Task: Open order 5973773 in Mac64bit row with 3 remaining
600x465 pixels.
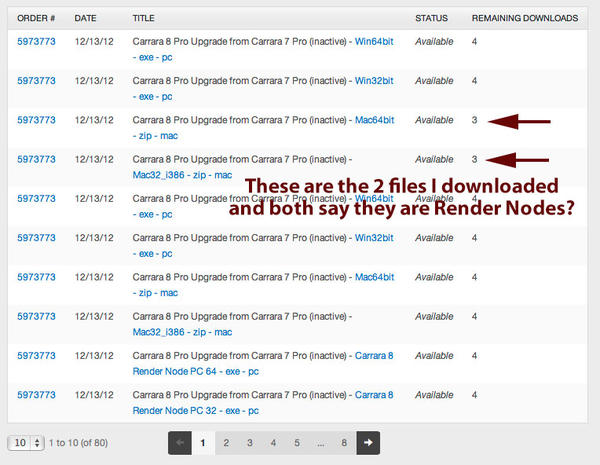Action: 36,120
